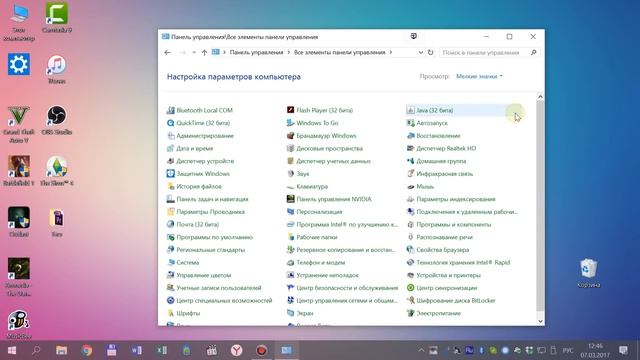
Task: Open the Программы и компоненты link
Action: (x=453, y=224)
